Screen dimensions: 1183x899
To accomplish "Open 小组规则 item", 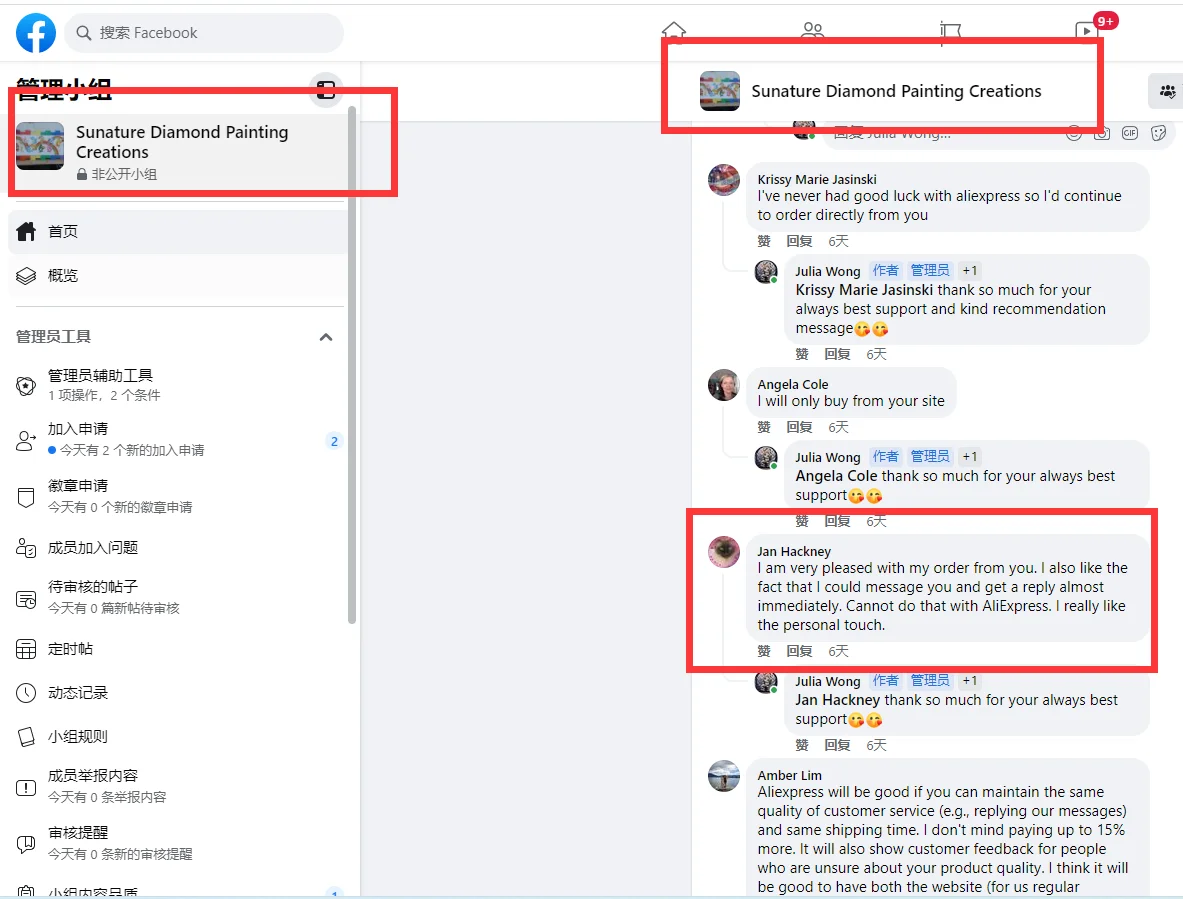I will pyautogui.click(x=180, y=736).
